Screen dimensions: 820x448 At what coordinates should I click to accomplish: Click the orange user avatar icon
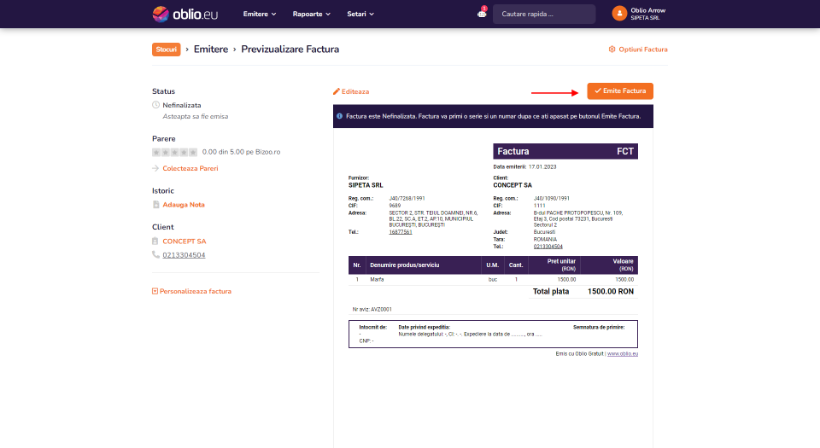tap(619, 14)
